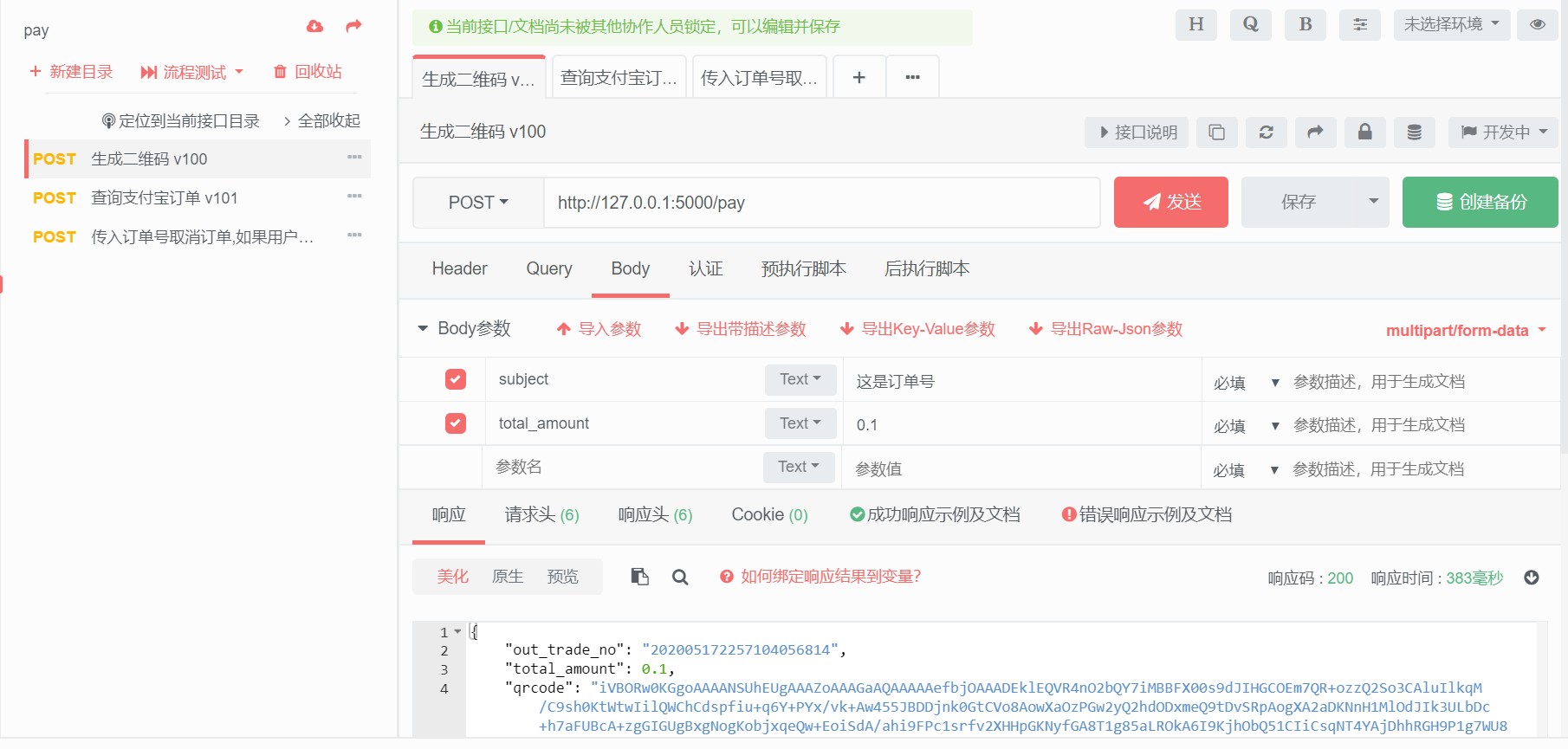Open the sliders settings icon
Viewport: 1568px width, 749px height.
click(1360, 24)
